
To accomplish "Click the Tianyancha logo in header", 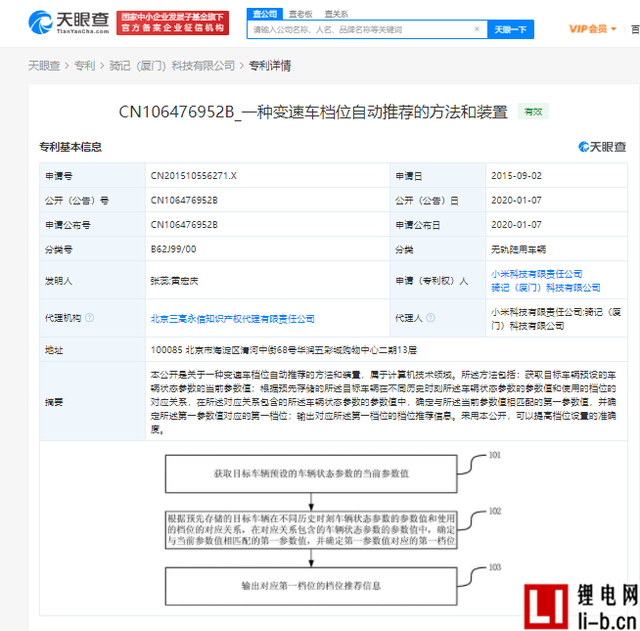I will point(69,22).
